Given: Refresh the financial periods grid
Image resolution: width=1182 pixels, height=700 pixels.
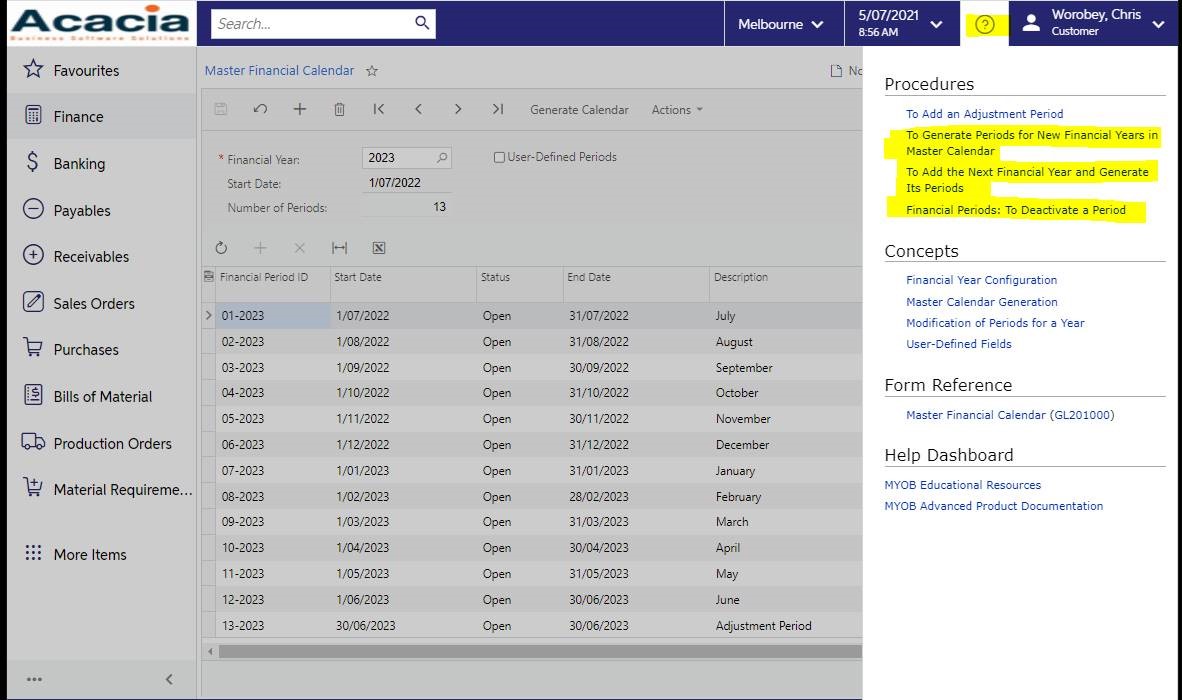Looking at the screenshot, I should 221,248.
